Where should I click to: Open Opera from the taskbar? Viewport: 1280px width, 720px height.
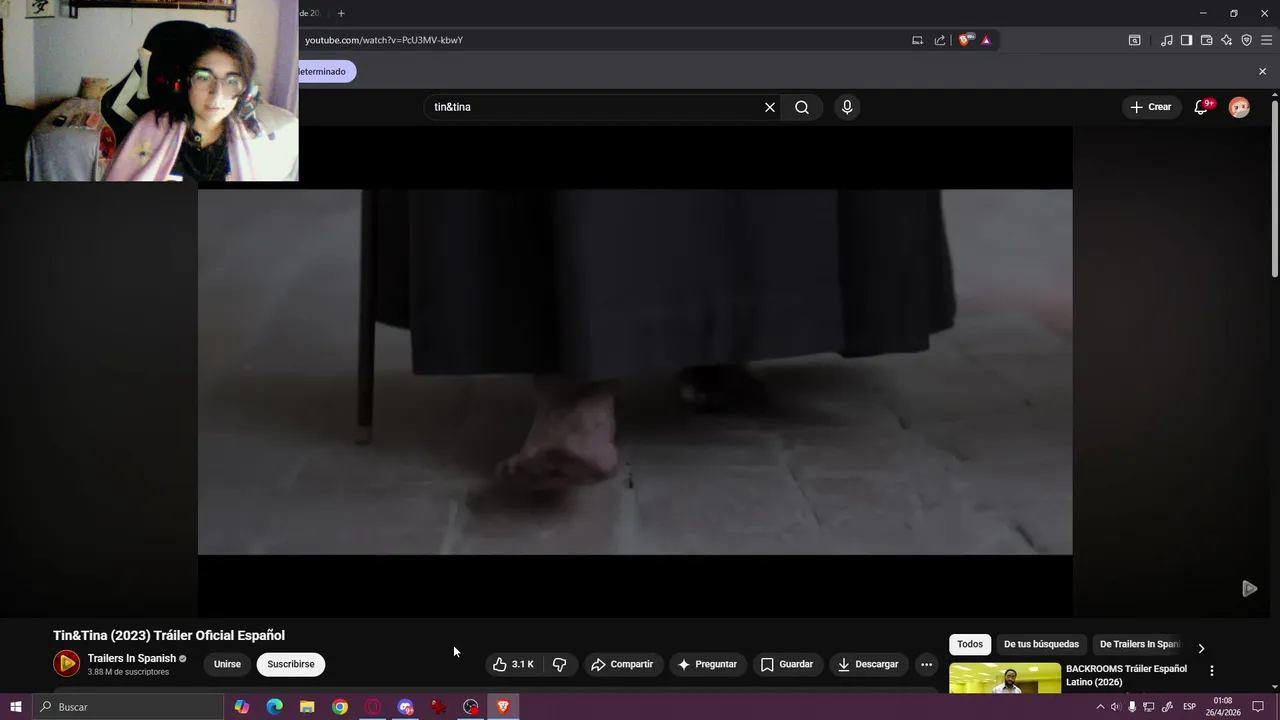click(373, 707)
